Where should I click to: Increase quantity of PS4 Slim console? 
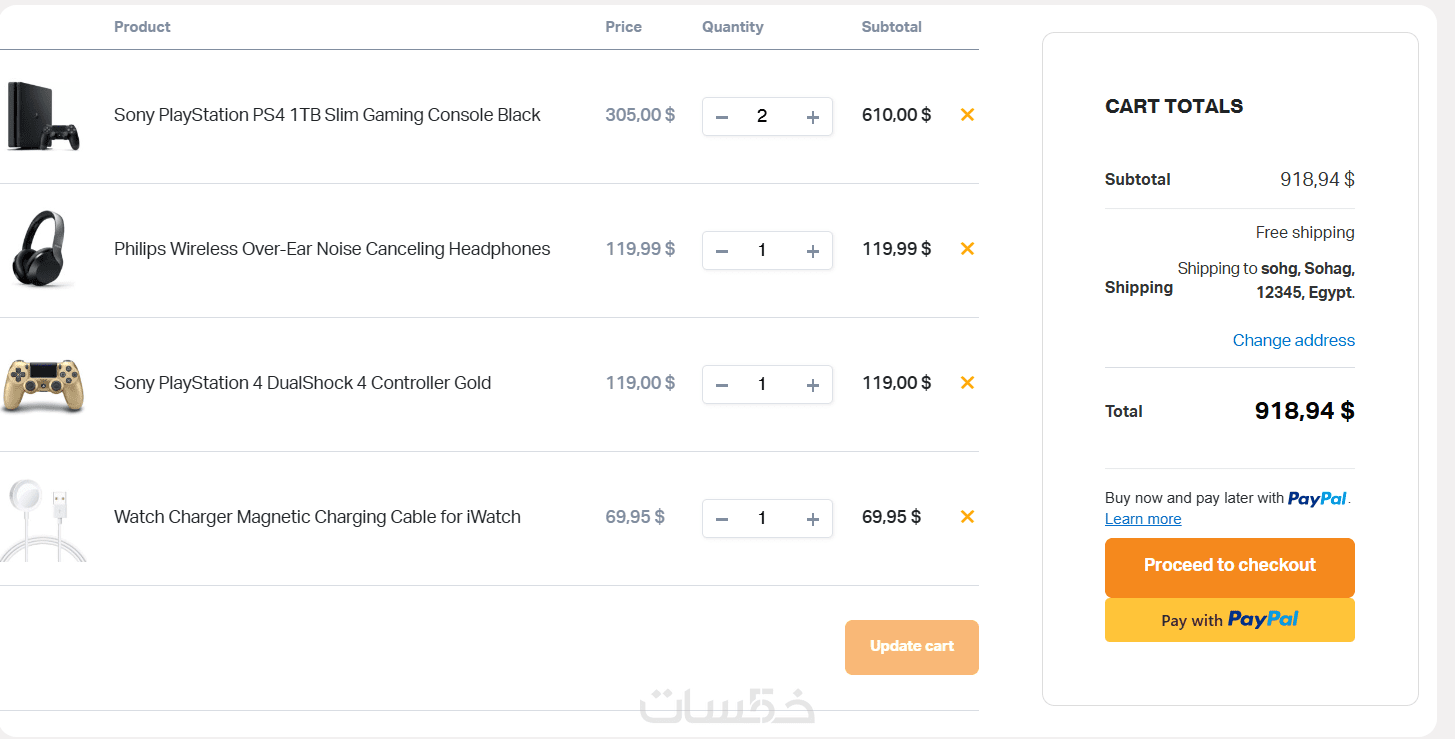point(812,117)
